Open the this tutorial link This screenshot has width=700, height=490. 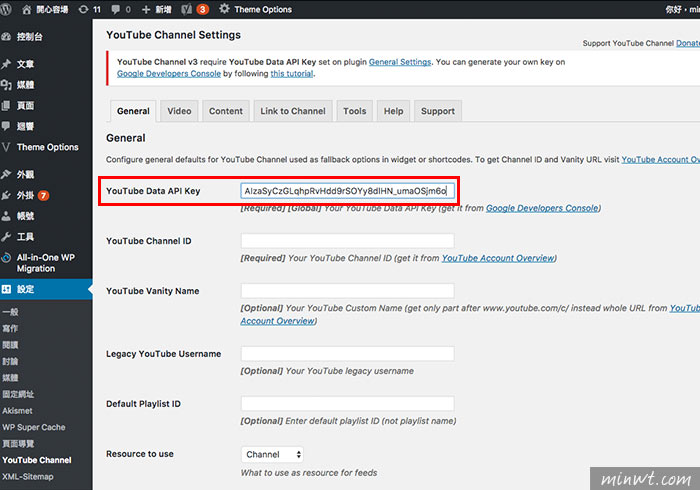point(292,74)
